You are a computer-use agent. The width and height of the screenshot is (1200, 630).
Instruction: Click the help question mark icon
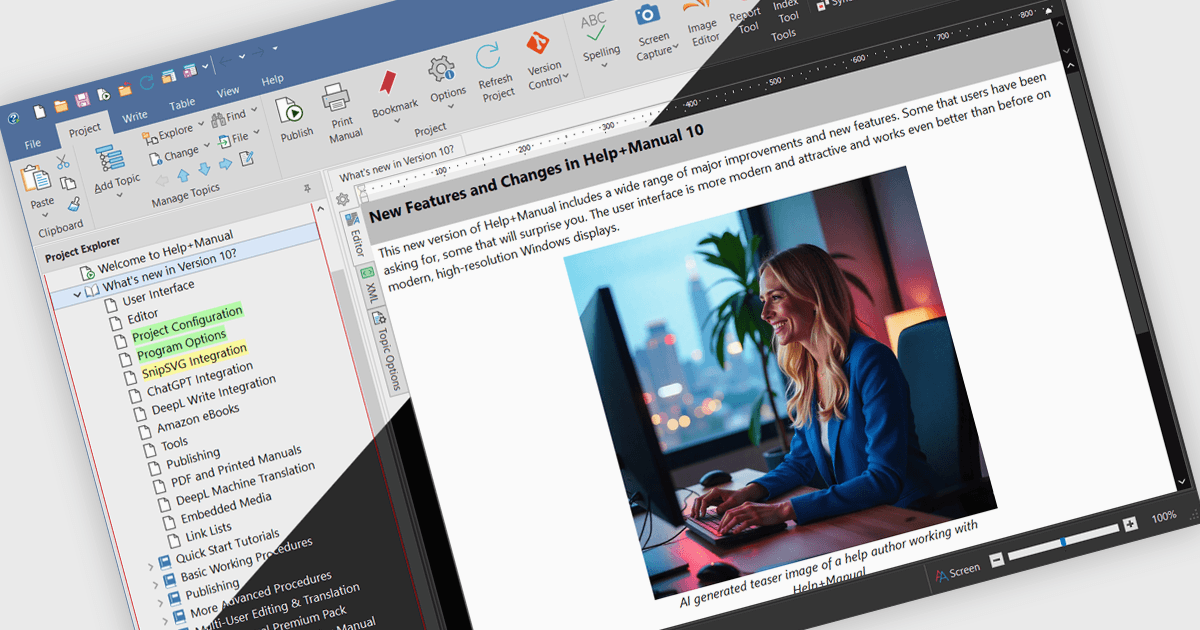pos(14,118)
